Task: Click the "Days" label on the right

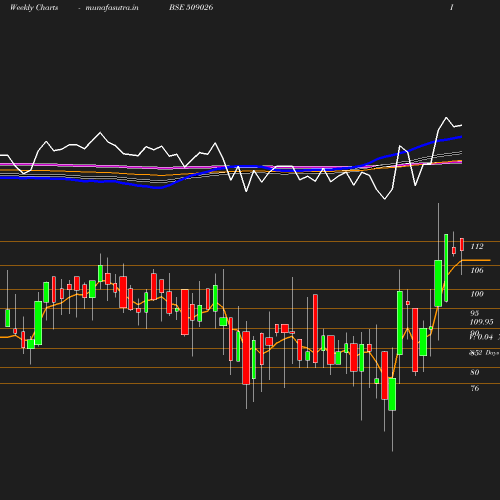Action: pos(492,353)
